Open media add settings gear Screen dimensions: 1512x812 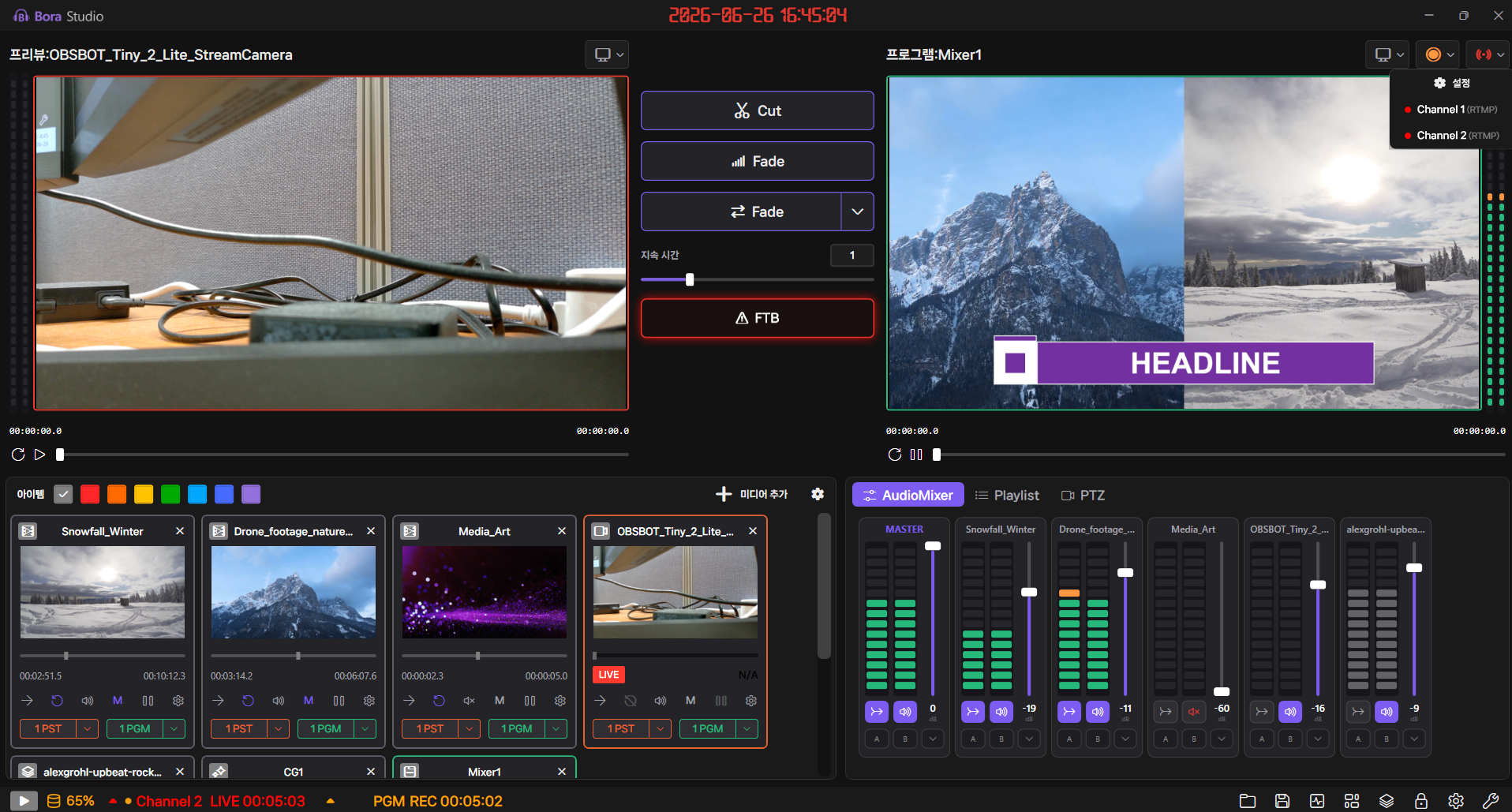[818, 494]
